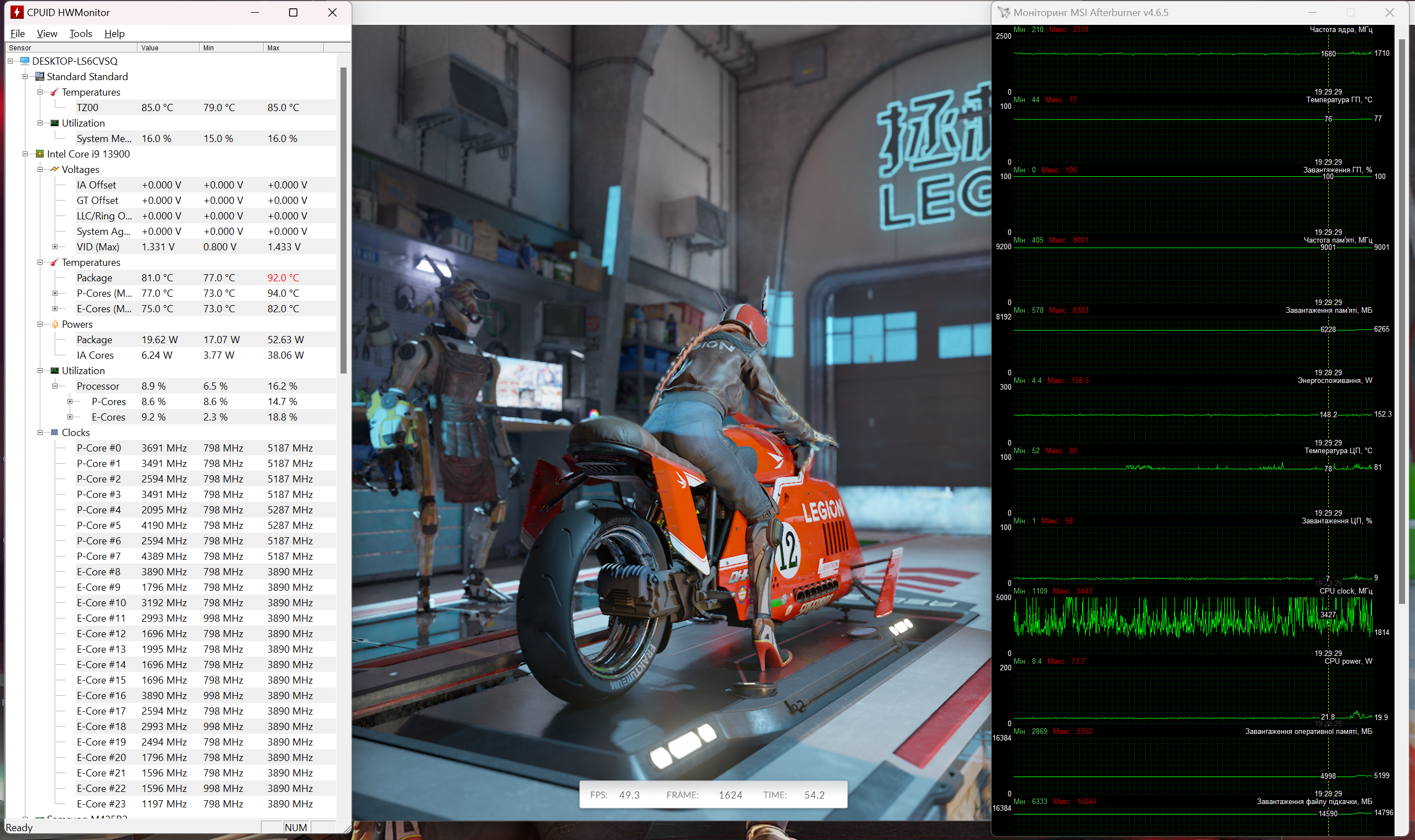Expand the P-Cores temperature entry
This screenshot has width=1415, height=840.
pos(55,293)
